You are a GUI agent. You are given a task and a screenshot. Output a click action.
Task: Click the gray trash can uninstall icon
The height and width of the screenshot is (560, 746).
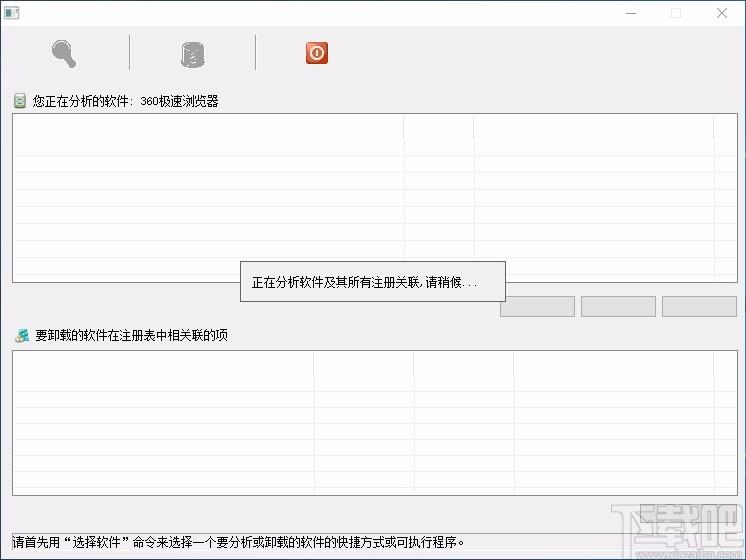tap(193, 54)
